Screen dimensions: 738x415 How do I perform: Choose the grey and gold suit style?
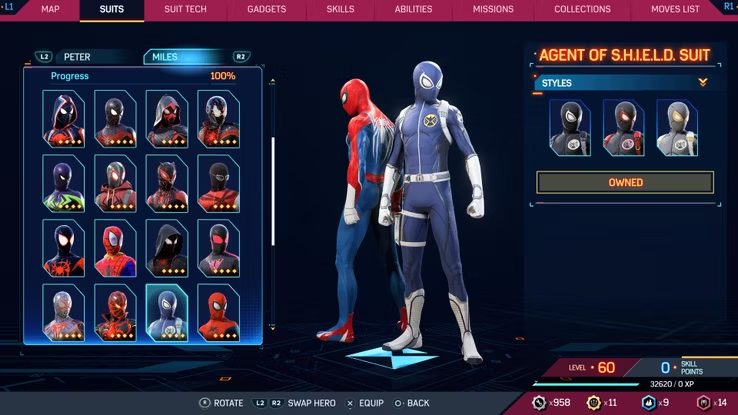(x=677, y=127)
